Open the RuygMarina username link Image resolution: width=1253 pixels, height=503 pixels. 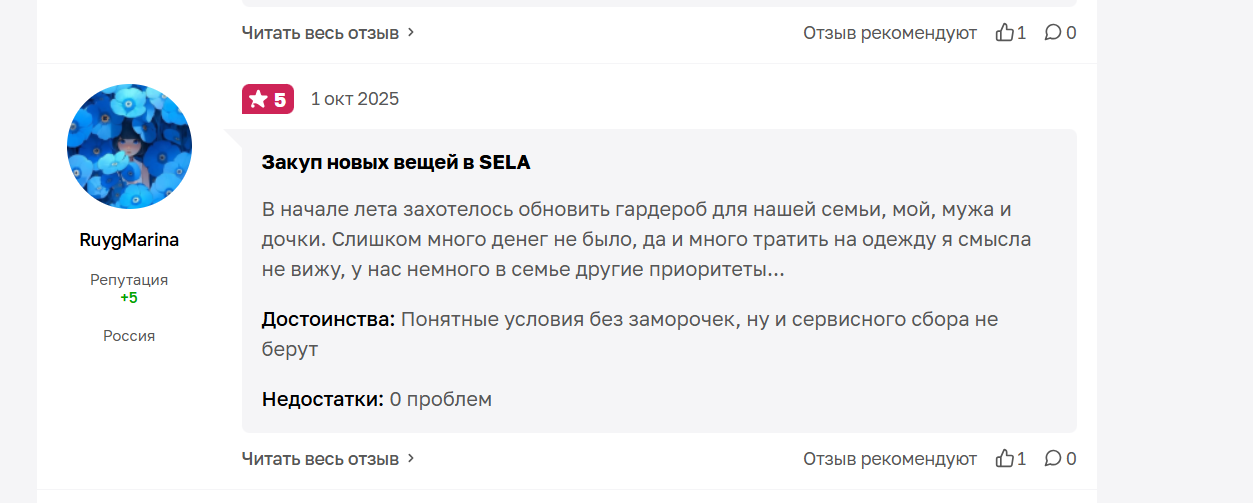[129, 240]
